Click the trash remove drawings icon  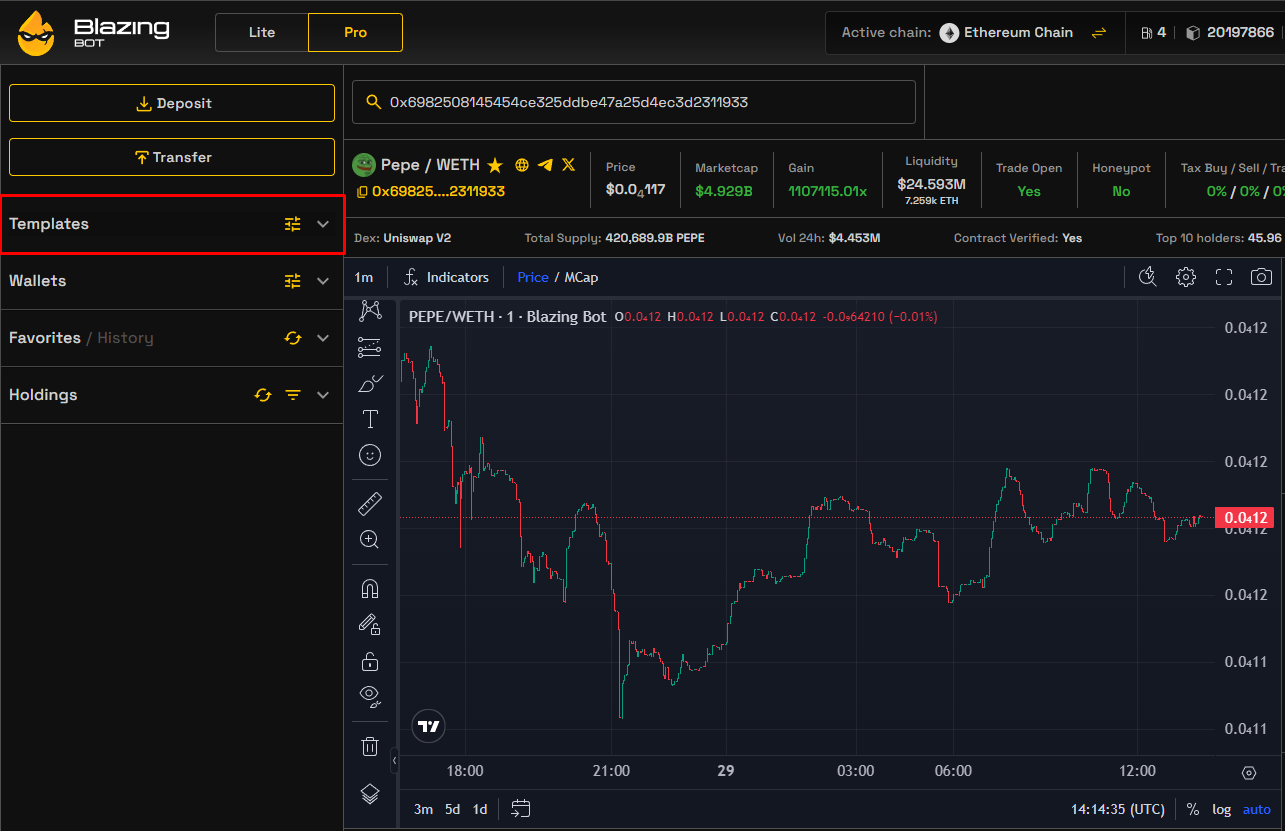click(369, 746)
